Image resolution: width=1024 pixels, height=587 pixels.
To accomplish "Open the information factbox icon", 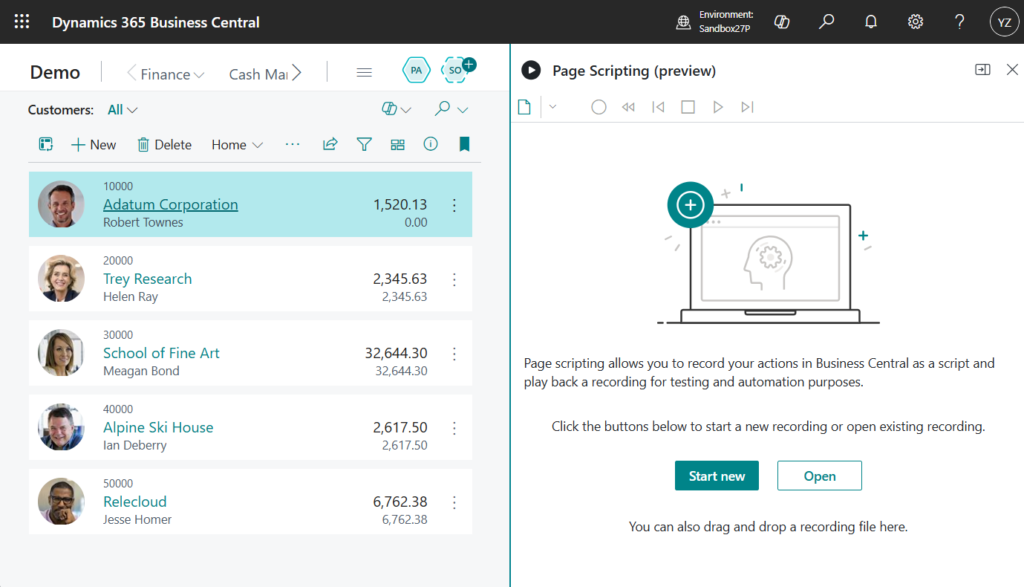I will pyautogui.click(x=431, y=144).
